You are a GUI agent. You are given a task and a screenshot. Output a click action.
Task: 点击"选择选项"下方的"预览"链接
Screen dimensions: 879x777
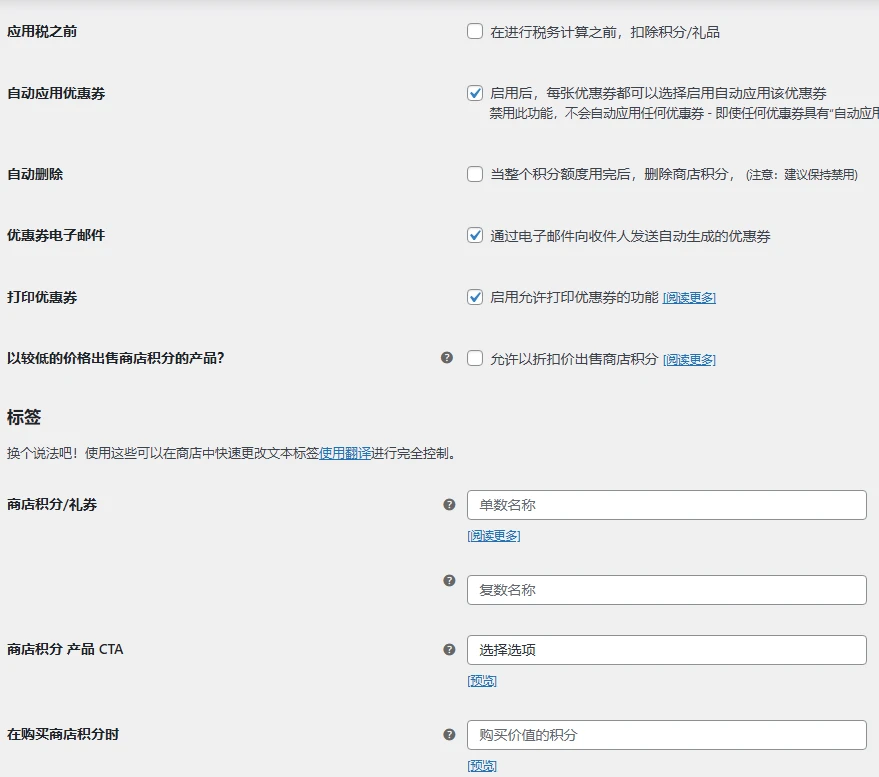coord(481,680)
